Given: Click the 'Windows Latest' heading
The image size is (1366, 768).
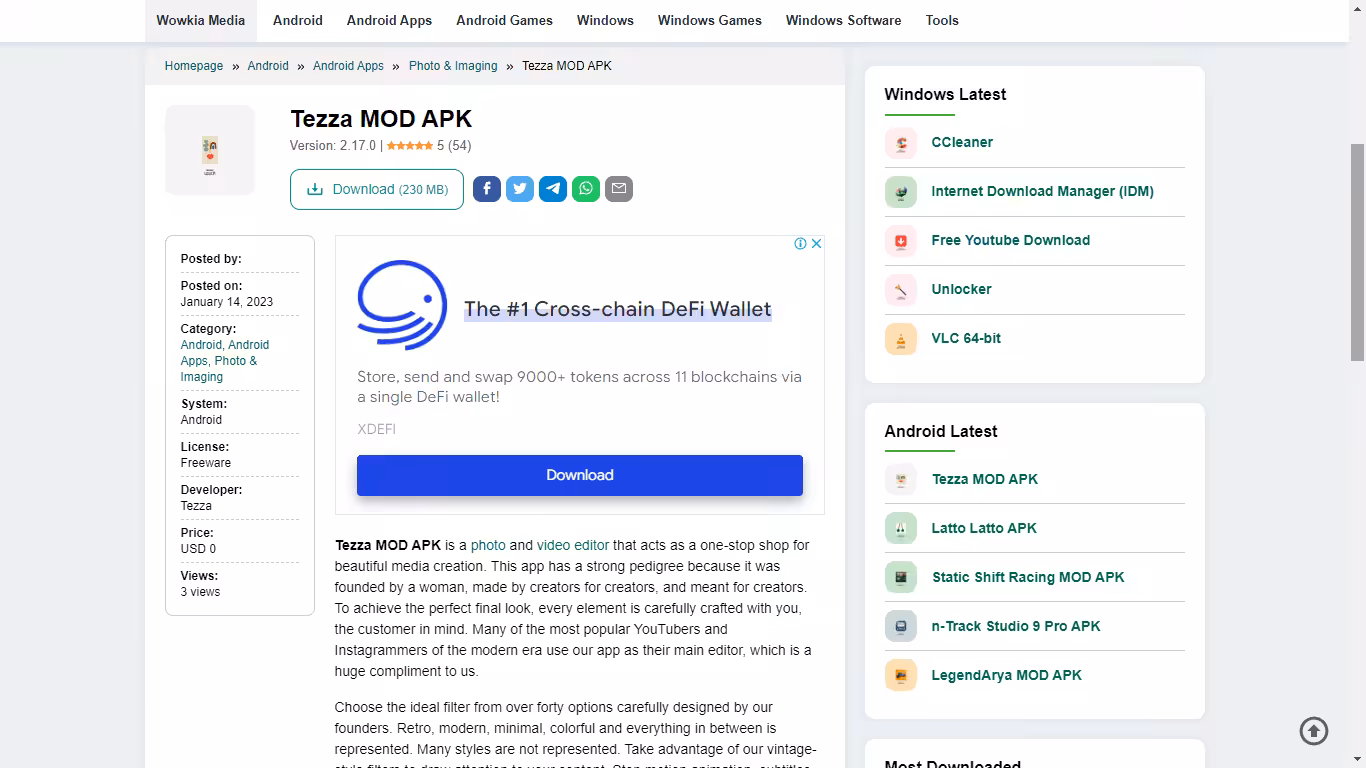Looking at the screenshot, I should pos(945,94).
